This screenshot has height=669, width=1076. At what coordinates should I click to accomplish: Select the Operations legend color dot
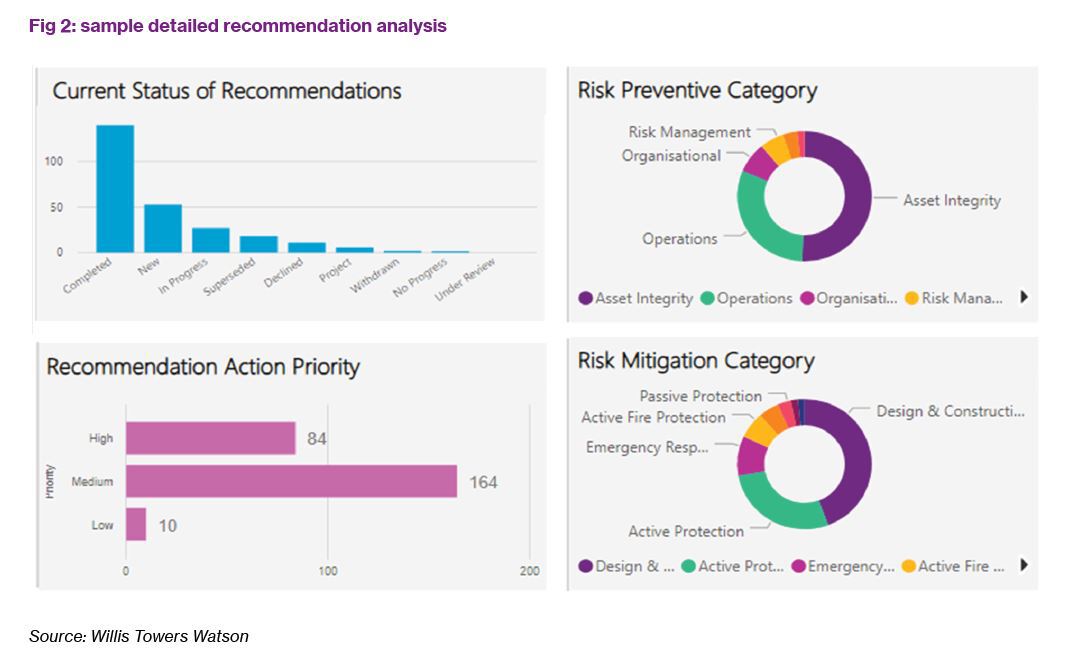[x=707, y=298]
